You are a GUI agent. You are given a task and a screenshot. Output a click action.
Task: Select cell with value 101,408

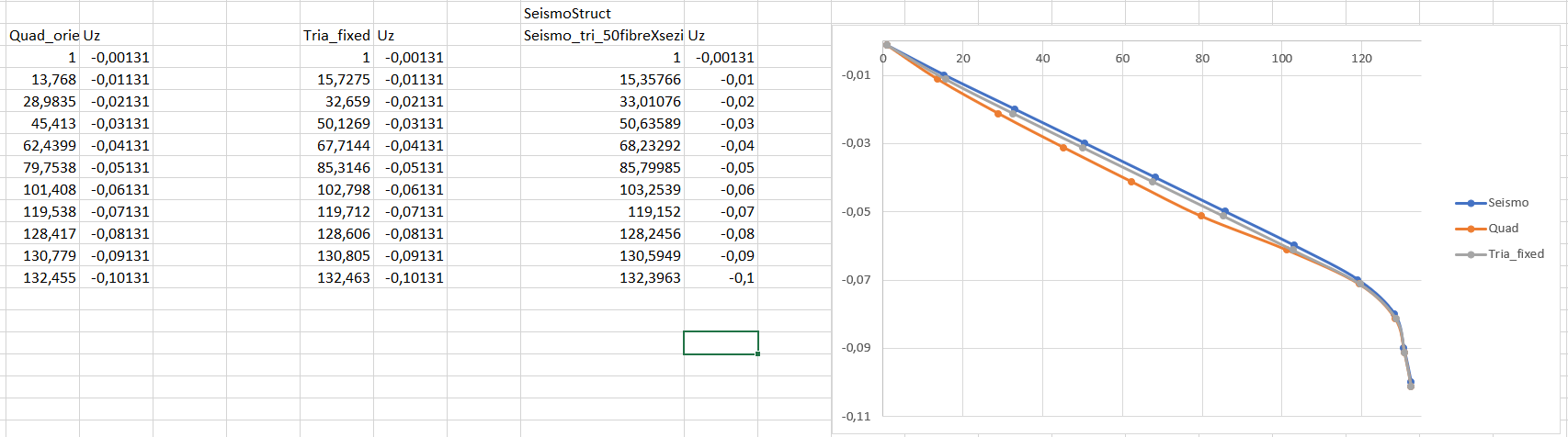tap(42, 189)
